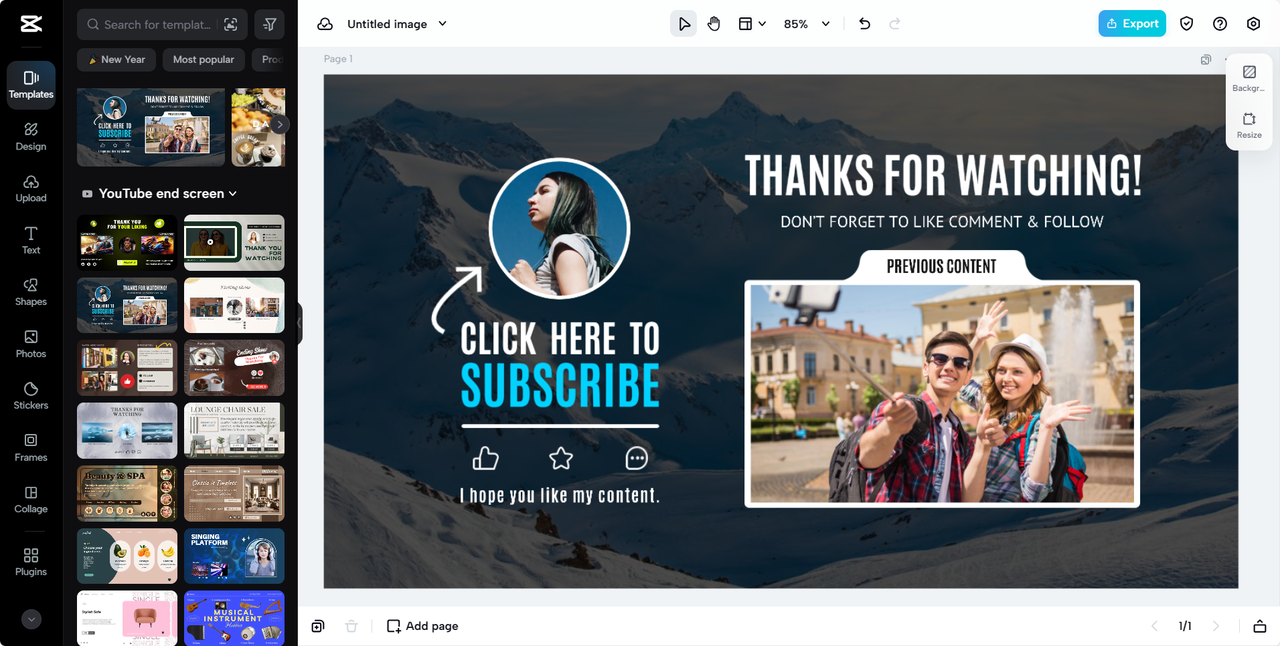
Task: Select the PREVIOUS CONTENT label on canvas
Action: (x=942, y=266)
